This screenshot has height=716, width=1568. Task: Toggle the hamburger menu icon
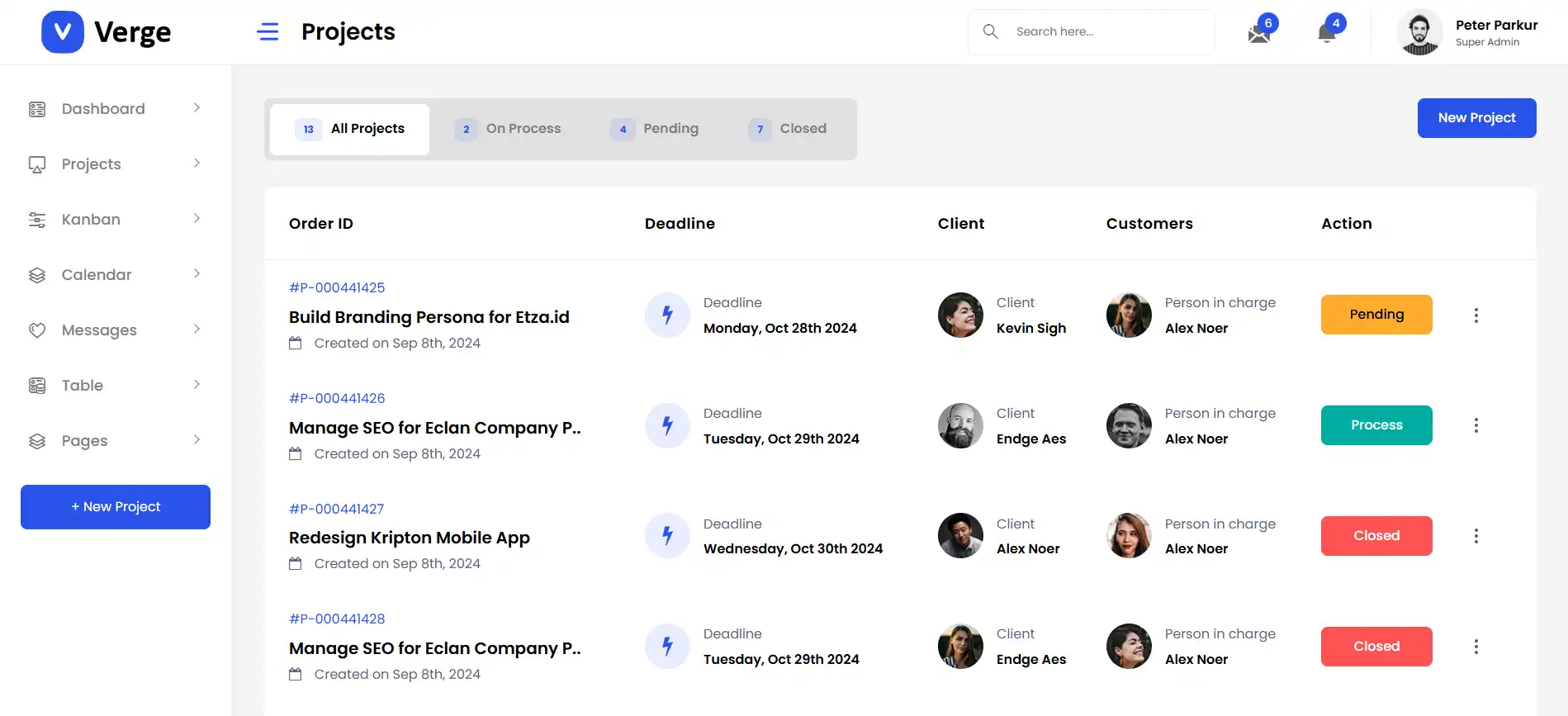click(x=268, y=32)
